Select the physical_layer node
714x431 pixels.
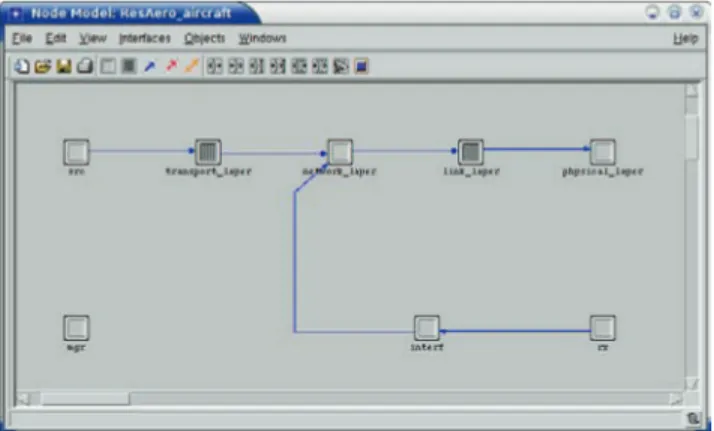coord(603,152)
